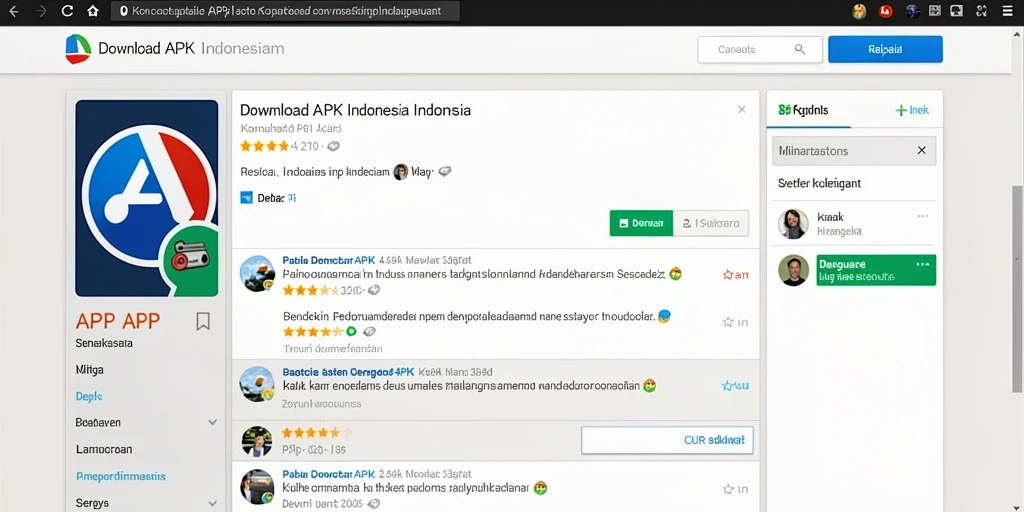Click the Download APK site logo
This screenshot has height=512, width=1024.
(x=78, y=49)
